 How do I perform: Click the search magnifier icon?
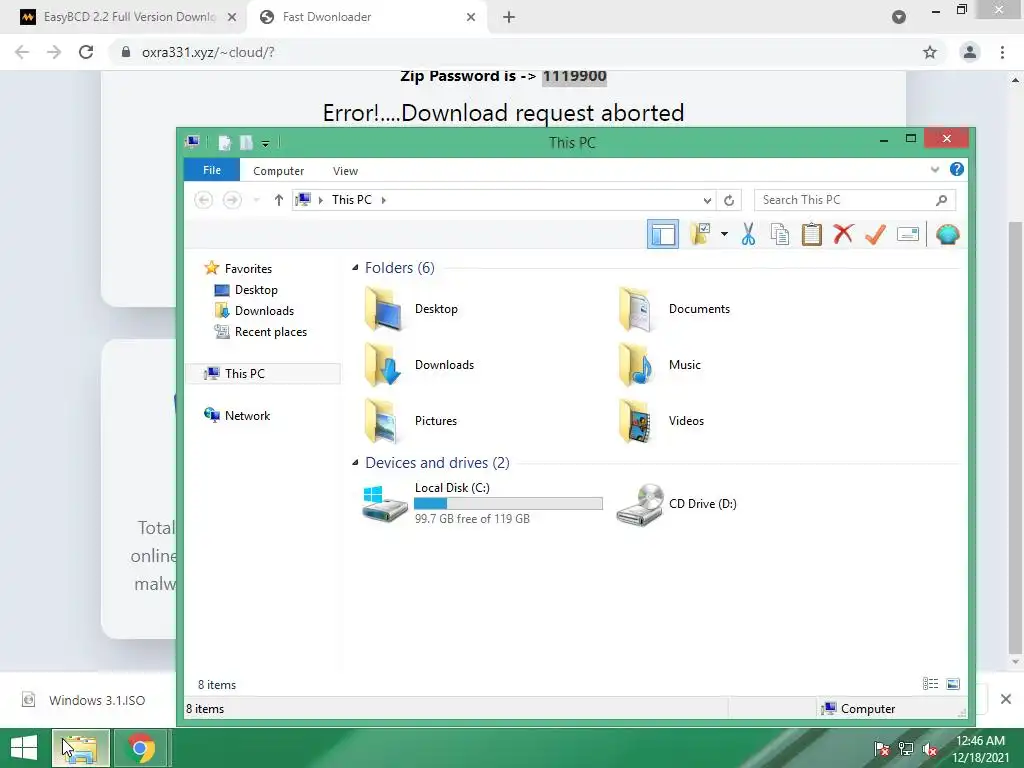[x=941, y=200]
